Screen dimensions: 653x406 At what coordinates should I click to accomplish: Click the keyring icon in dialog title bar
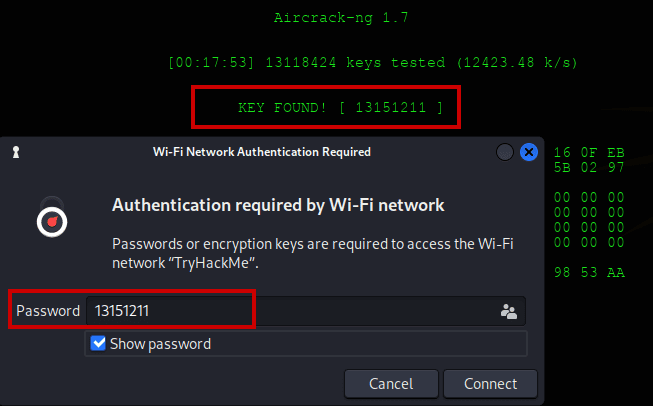16,152
